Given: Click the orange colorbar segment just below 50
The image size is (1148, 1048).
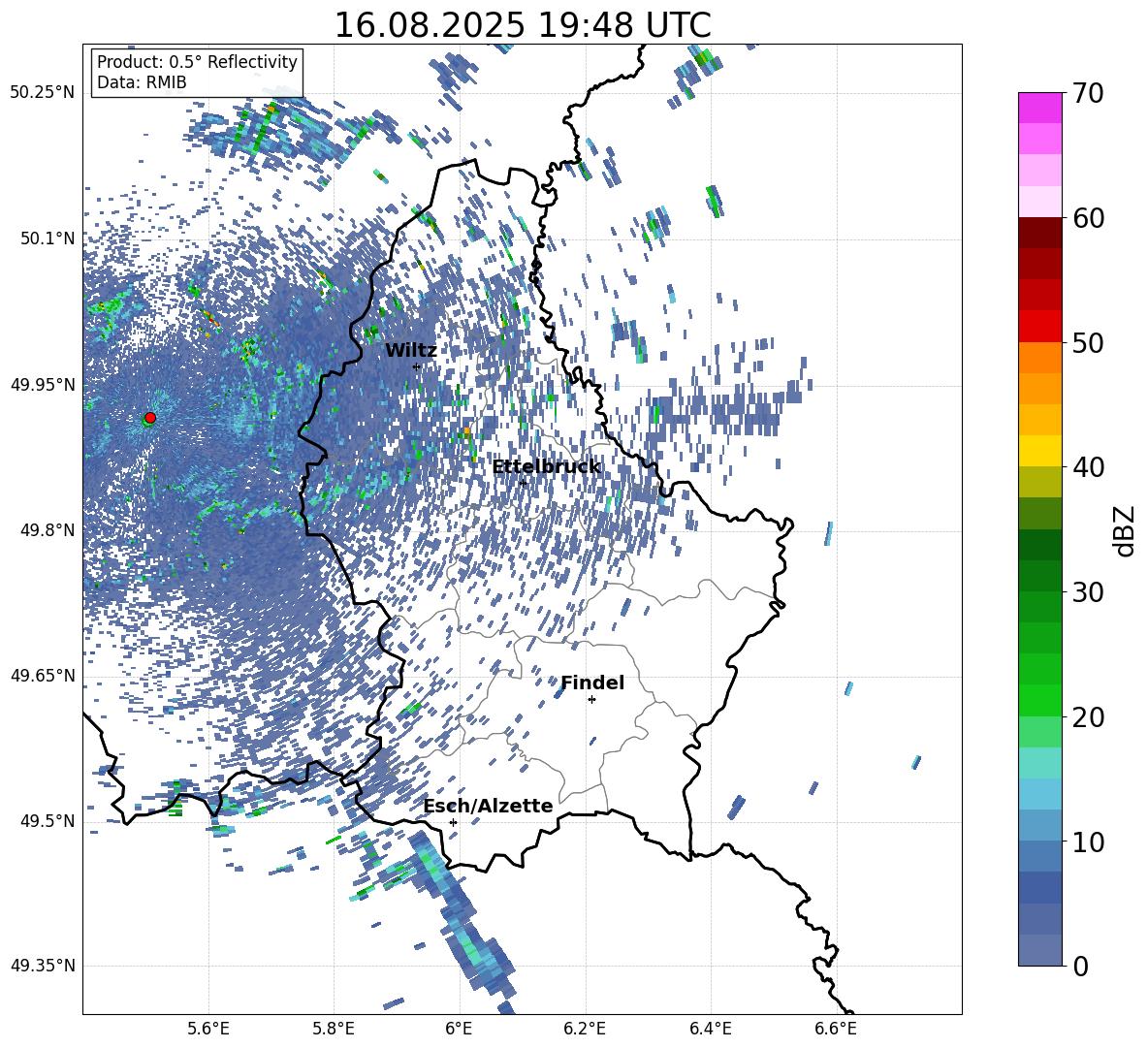Looking at the screenshot, I should [x=1039, y=358].
